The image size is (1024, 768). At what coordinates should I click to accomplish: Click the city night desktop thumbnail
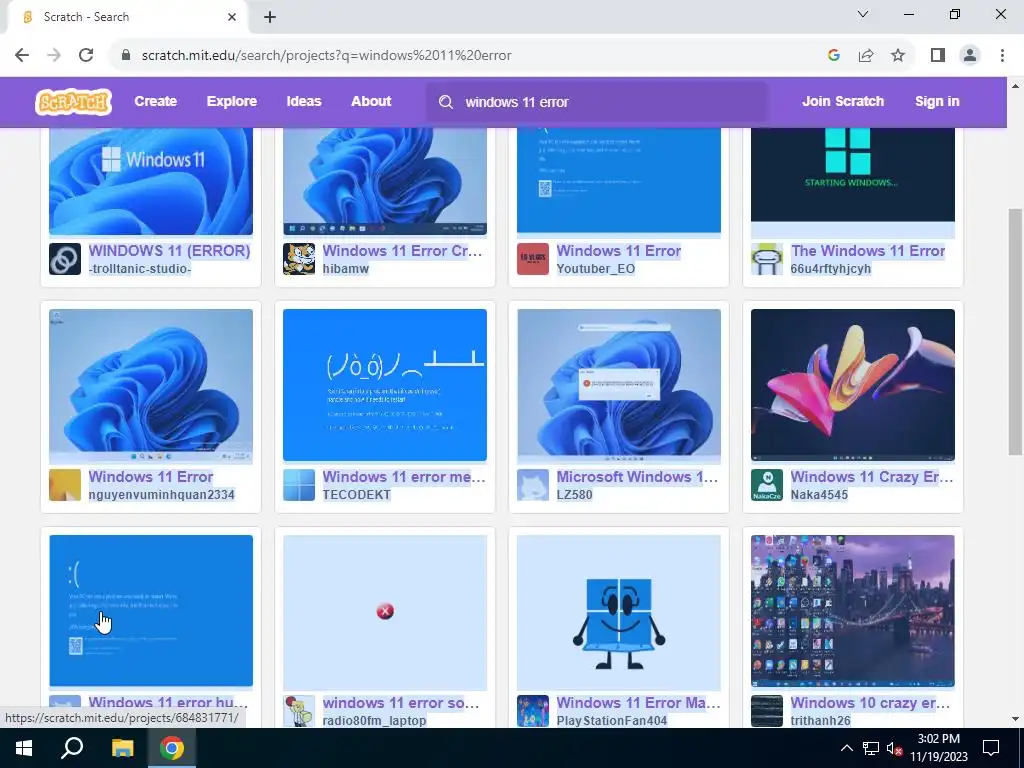853,611
